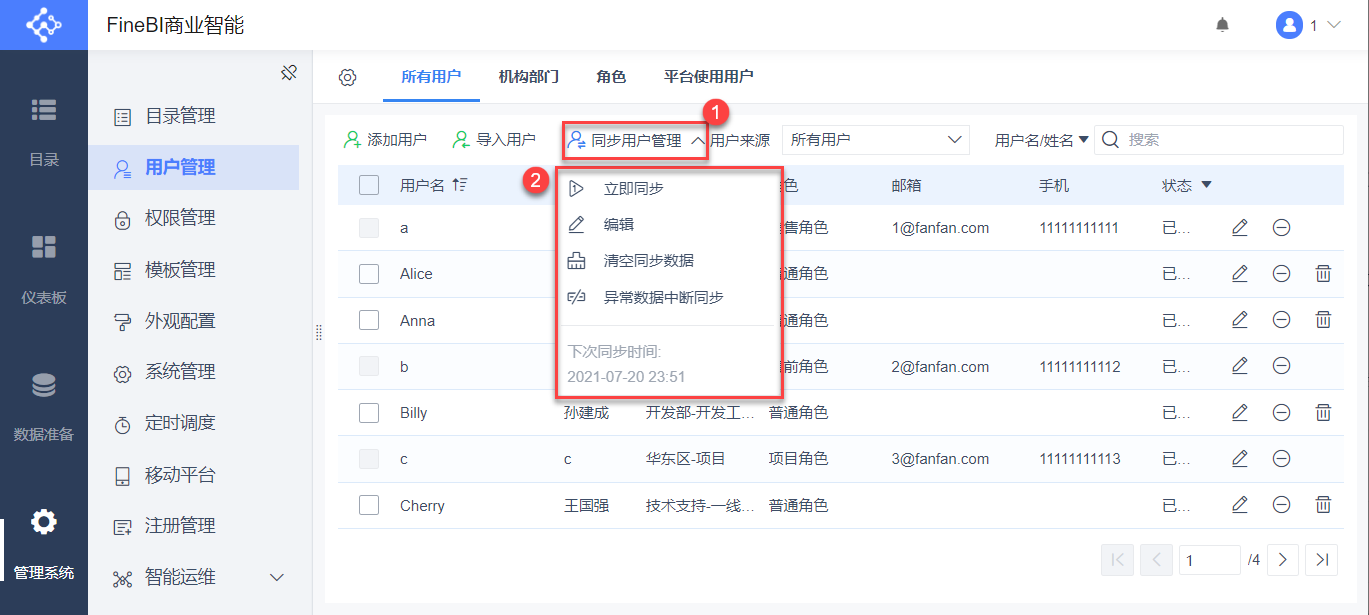1369x615 pixels.
Task: Click the 导入用户 button
Action: pyautogui.click(x=494, y=140)
